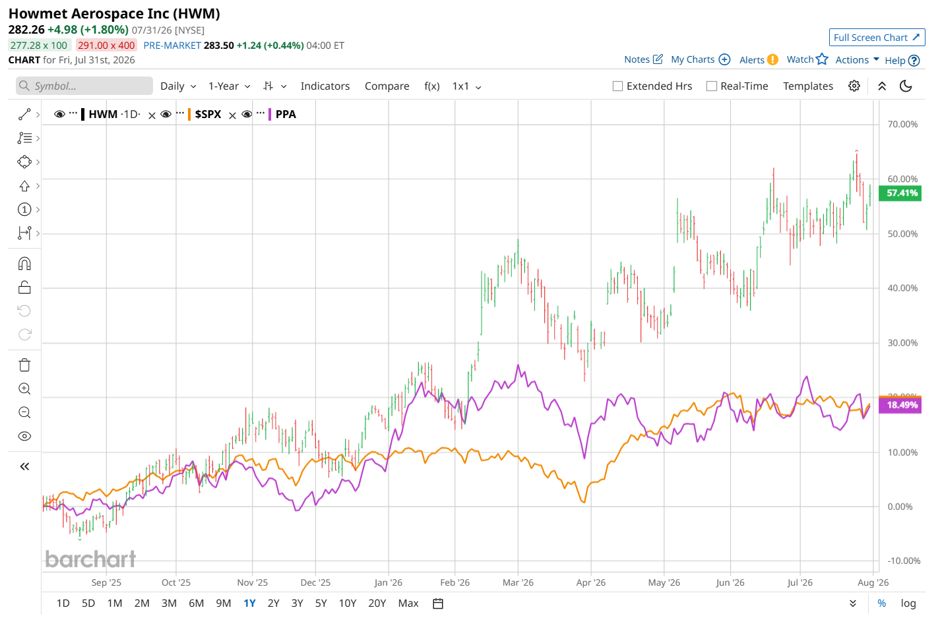Open the Daily interval dropdown
940x618 pixels.
click(x=178, y=86)
